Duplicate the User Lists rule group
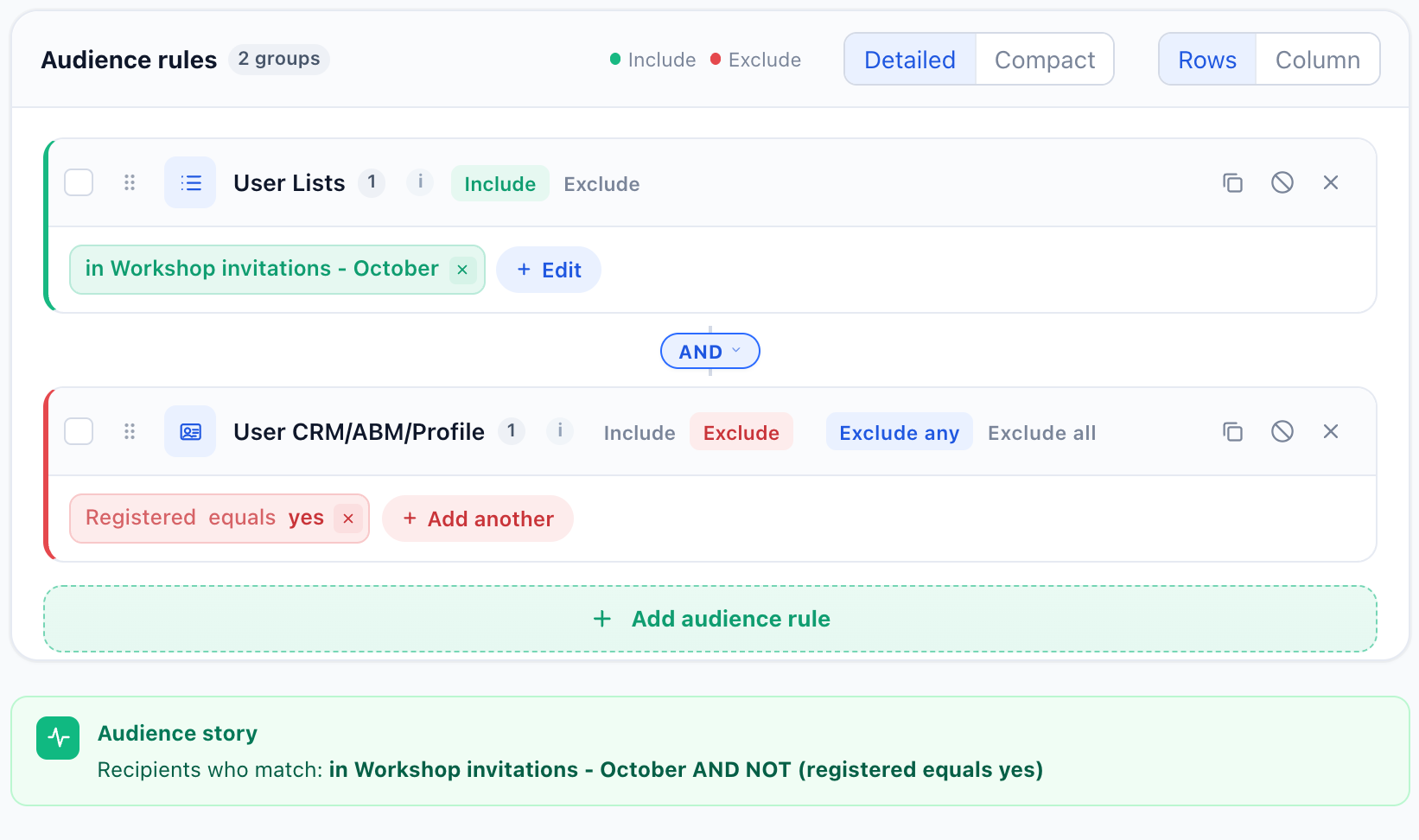1419x840 pixels. [x=1232, y=182]
